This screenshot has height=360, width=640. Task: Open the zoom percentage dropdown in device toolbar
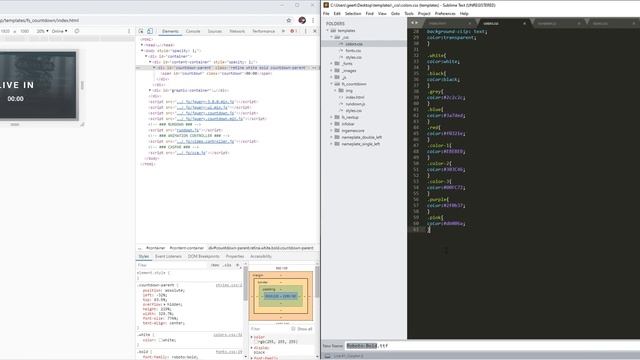click(x=42, y=31)
